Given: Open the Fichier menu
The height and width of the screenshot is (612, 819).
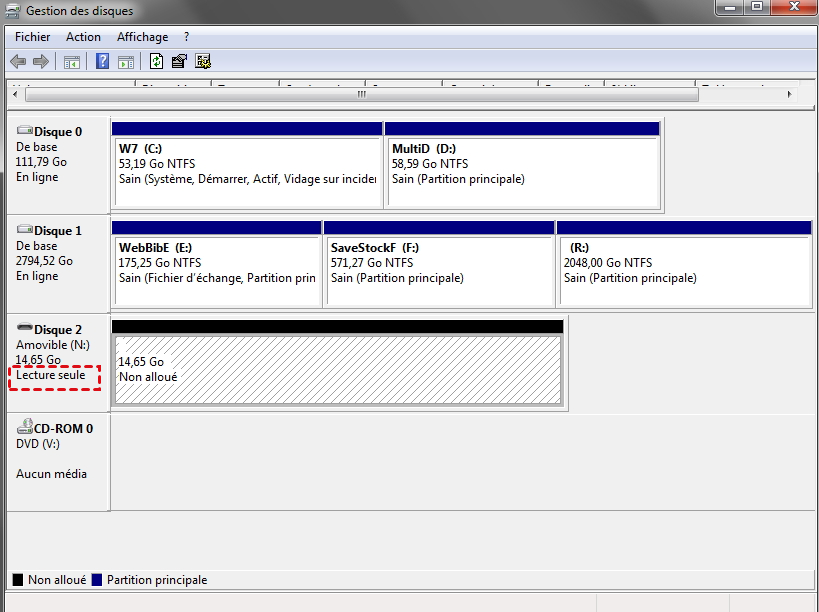Looking at the screenshot, I should click(x=32, y=37).
